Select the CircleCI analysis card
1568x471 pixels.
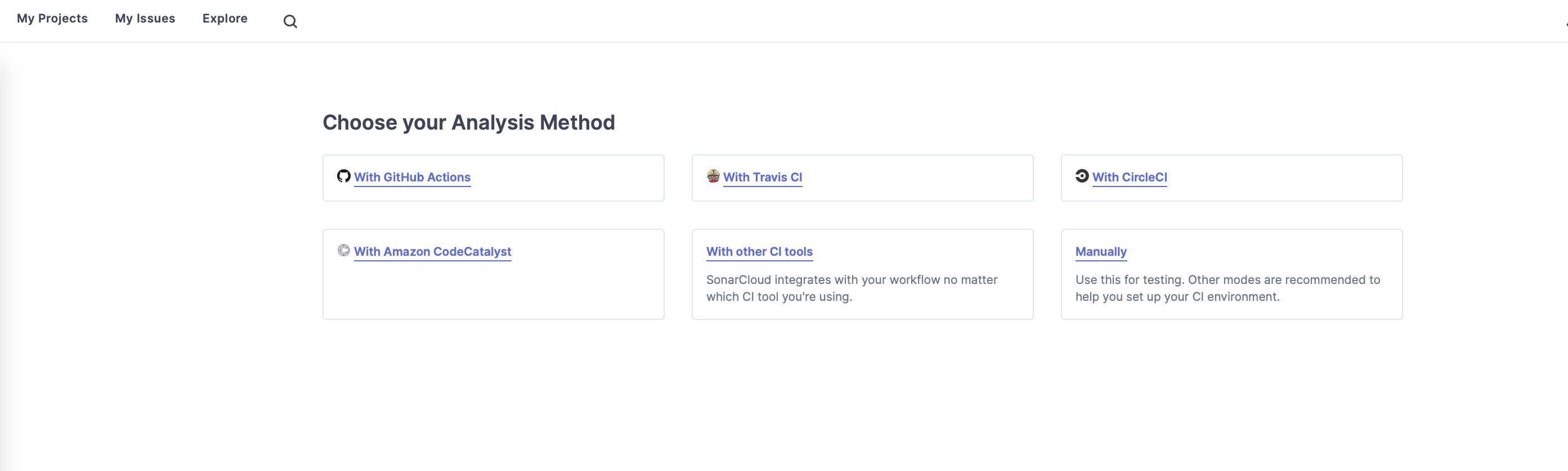(1231, 177)
